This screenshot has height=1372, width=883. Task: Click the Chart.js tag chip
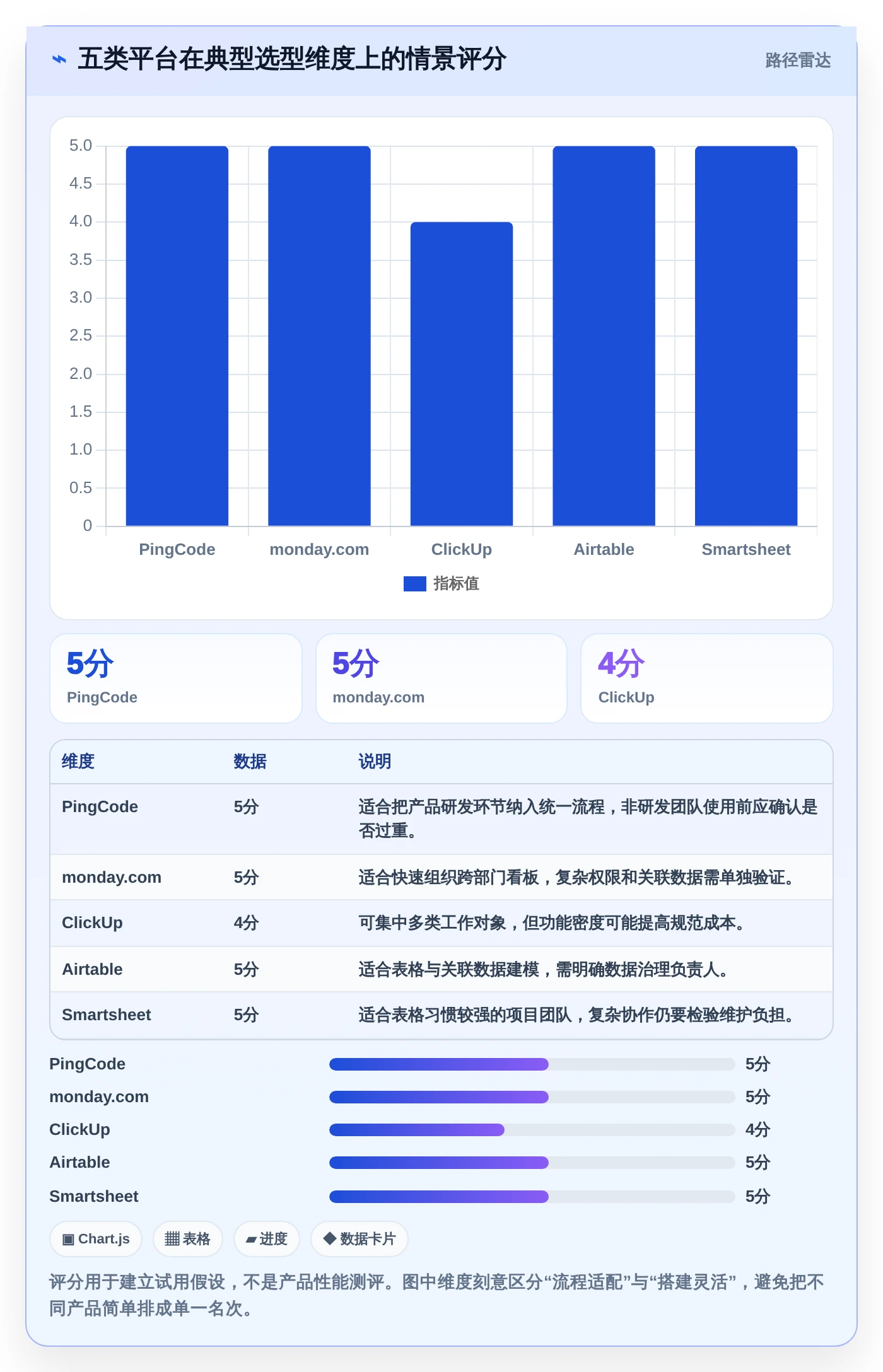pos(96,1239)
